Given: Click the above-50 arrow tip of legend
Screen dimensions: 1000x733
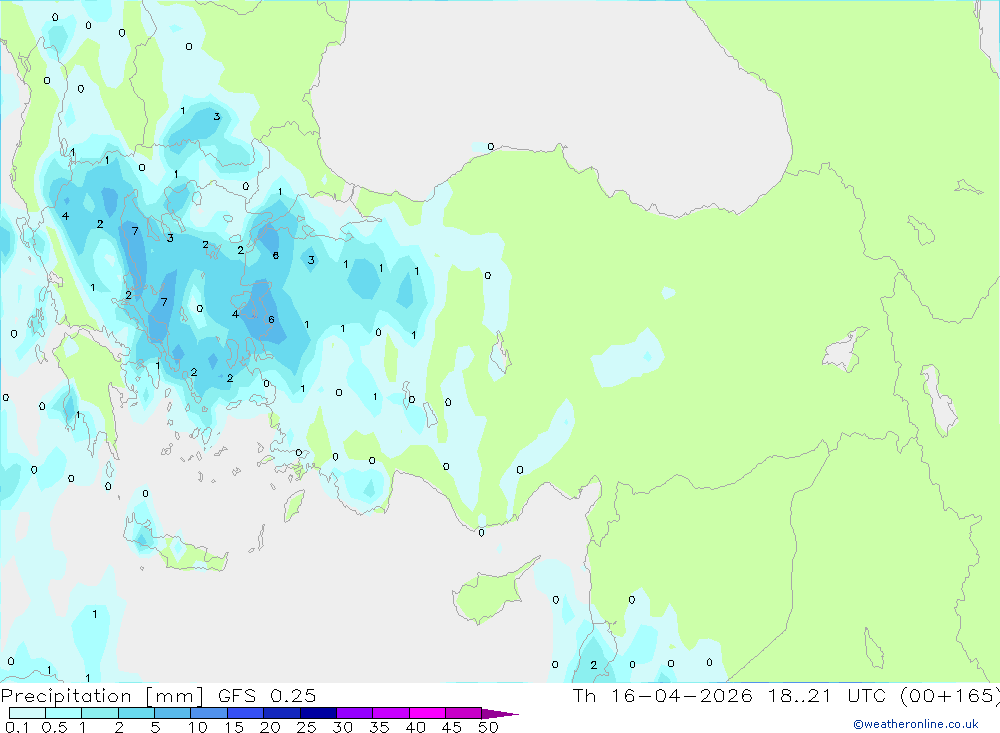Looking at the screenshot, I should (x=500, y=714).
